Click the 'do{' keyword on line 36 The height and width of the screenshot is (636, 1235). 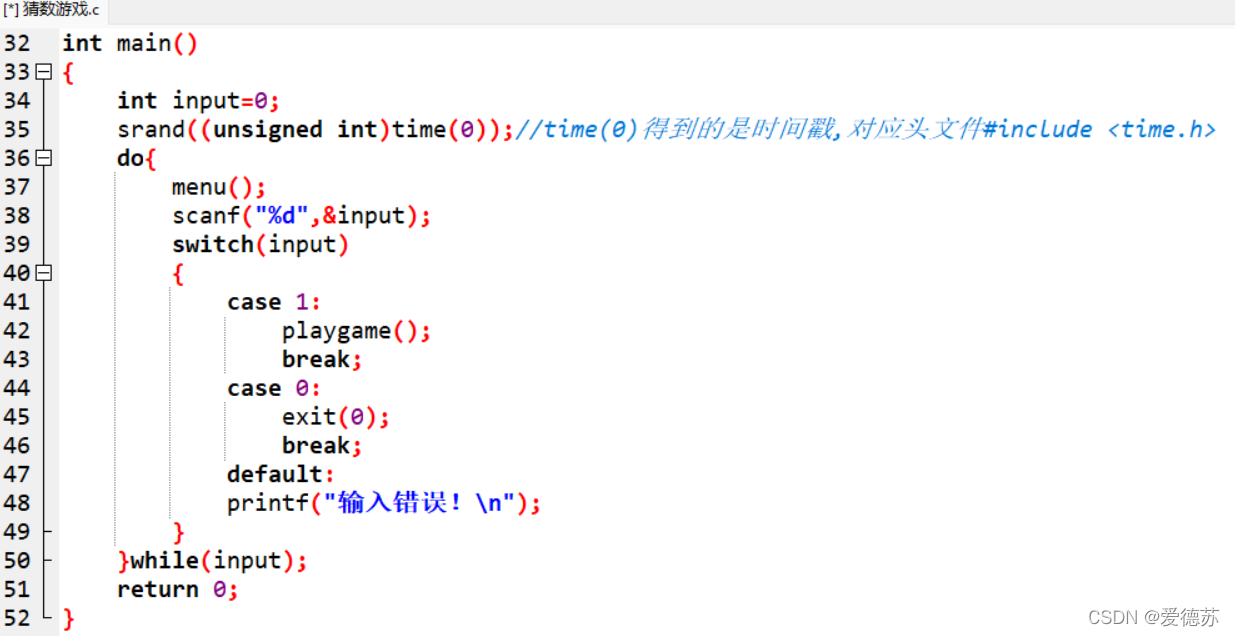(137, 159)
